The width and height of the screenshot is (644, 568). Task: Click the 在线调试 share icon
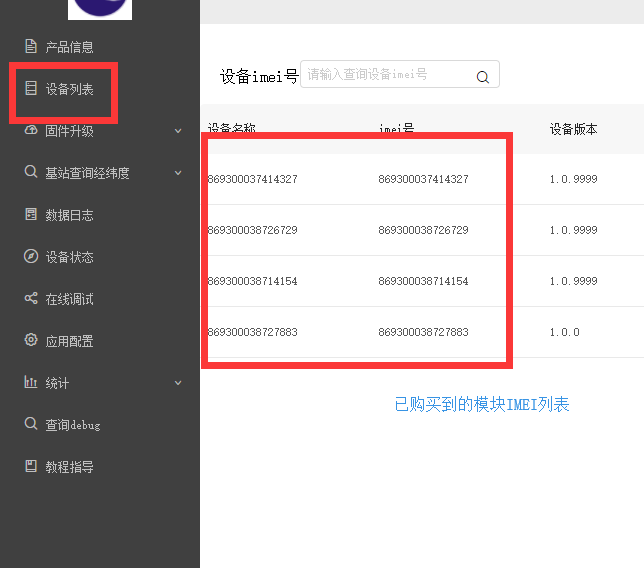coord(31,299)
